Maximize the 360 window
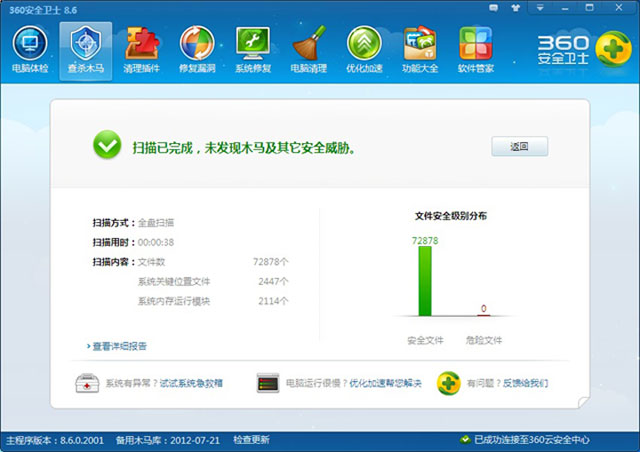The image size is (640, 452). 589,7
